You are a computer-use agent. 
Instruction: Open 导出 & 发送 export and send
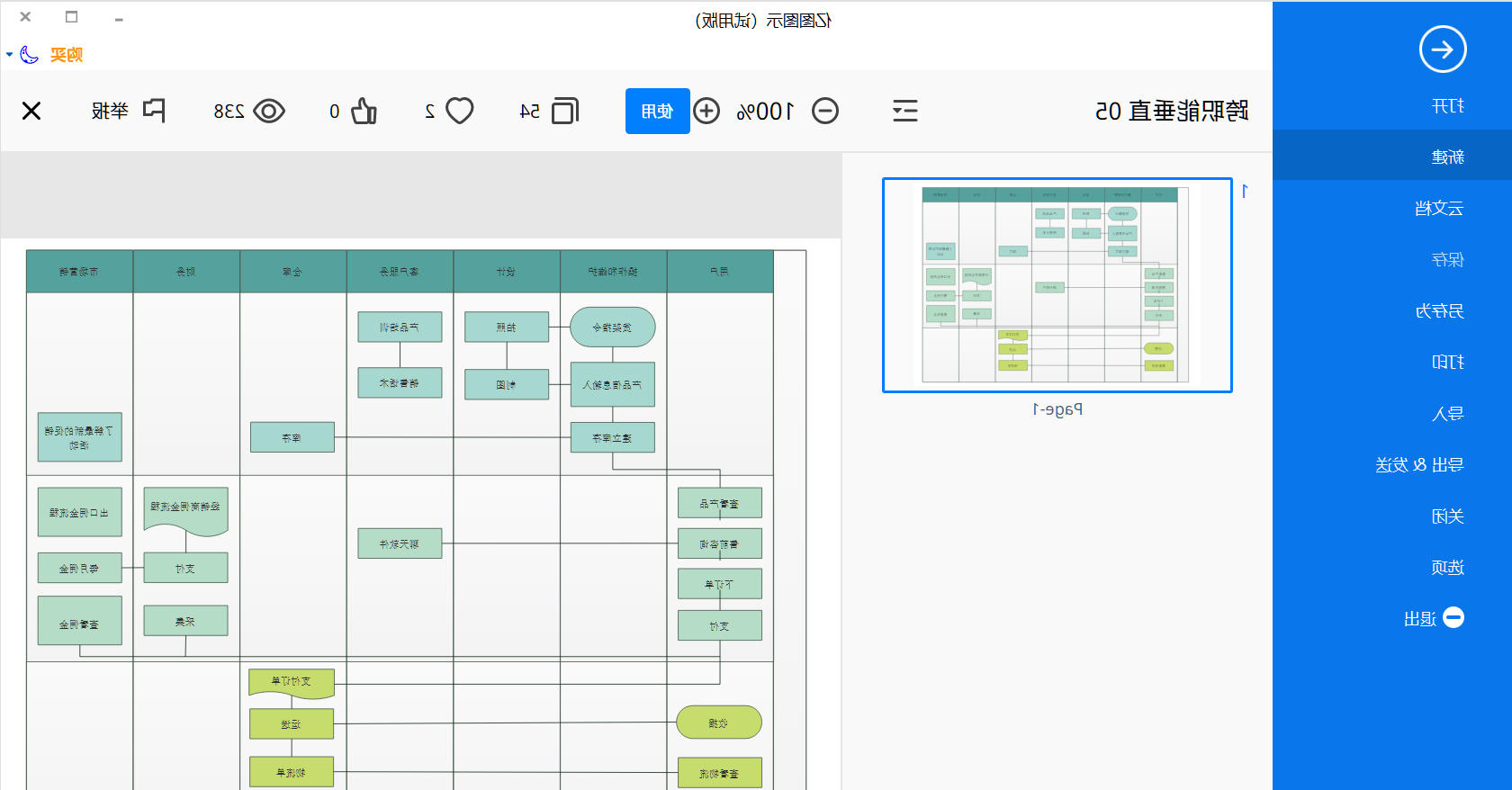tap(1419, 464)
